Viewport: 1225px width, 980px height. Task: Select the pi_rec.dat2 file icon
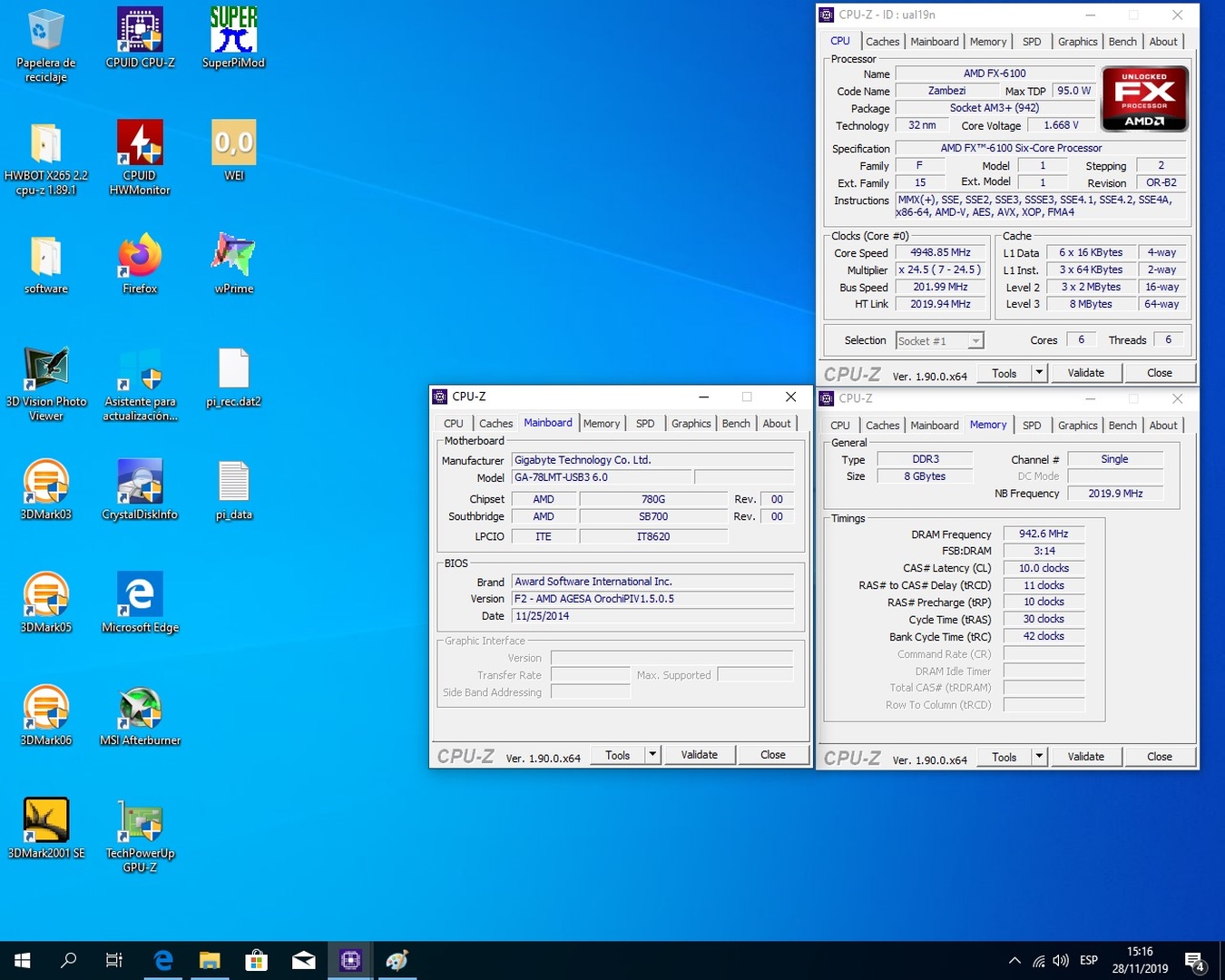[x=233, y=377]
